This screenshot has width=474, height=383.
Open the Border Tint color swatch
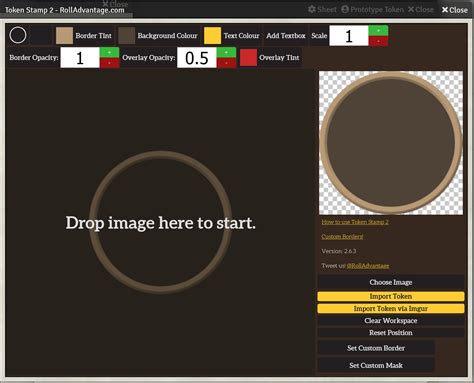click(64, 36)
